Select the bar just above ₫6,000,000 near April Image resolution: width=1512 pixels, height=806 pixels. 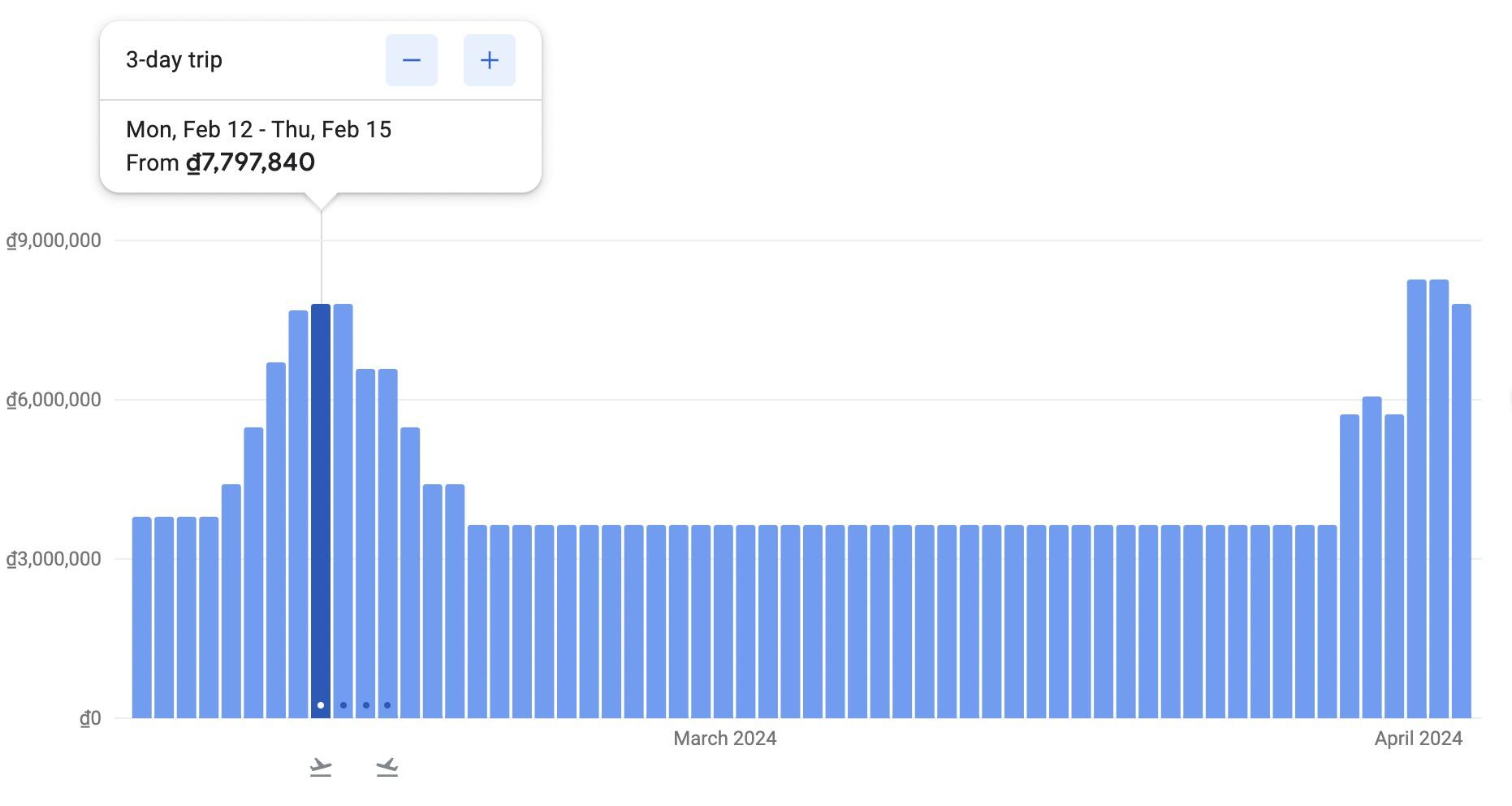(x=1372, y=557)
